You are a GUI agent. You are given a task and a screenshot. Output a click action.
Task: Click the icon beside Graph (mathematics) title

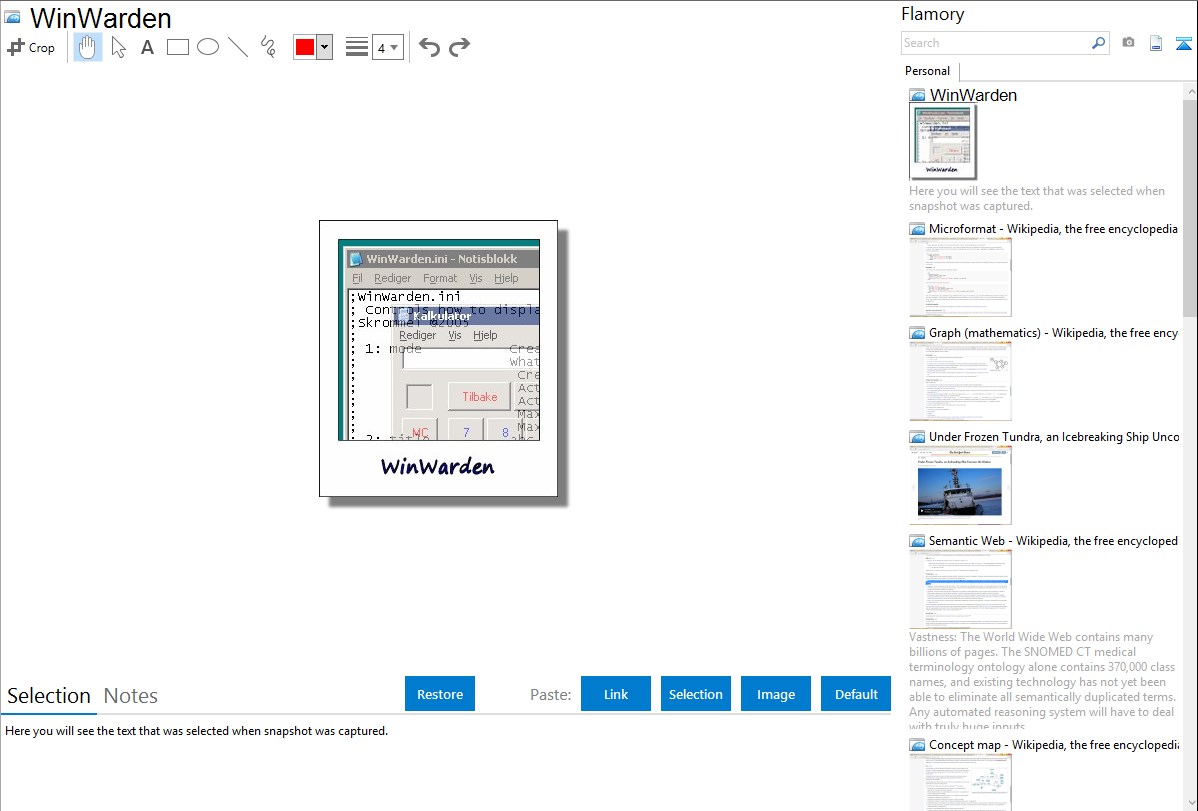point(918,333)
